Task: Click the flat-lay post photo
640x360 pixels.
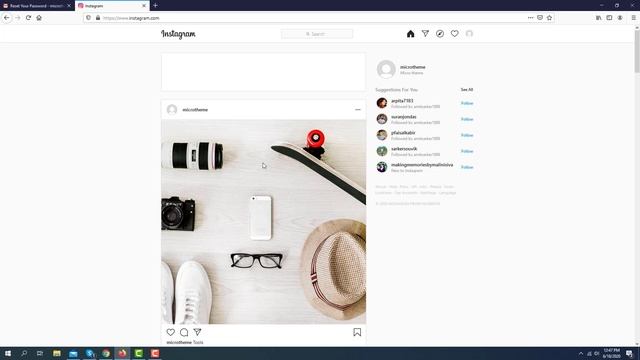Action: point(264,222)
